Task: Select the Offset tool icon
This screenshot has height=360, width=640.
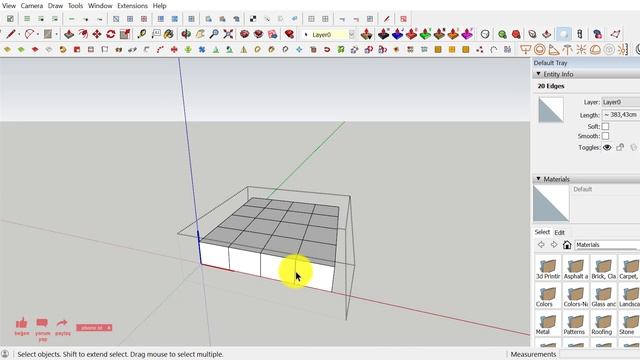Action: coord(84,34)
